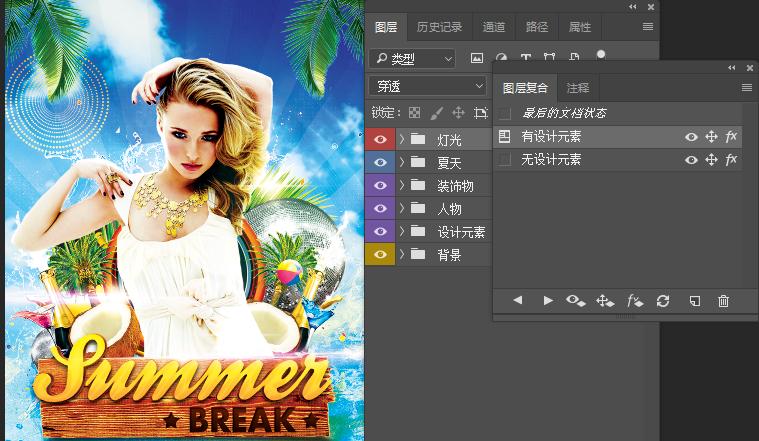Click apply-comp icon beside 有设计元素
The height and width of the screenshot is (441, 759).
tap(504, 137)
